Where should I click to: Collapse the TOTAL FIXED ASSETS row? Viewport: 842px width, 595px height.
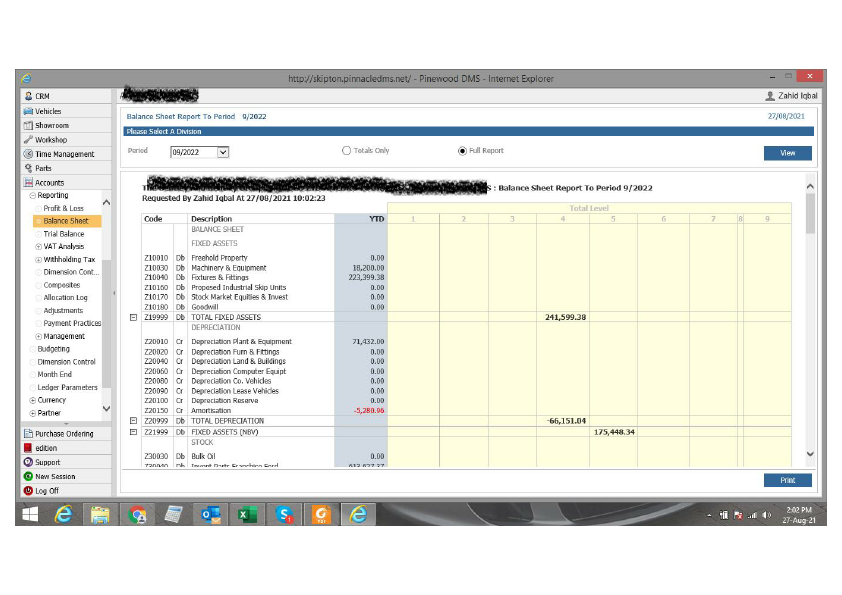[133, 317]
